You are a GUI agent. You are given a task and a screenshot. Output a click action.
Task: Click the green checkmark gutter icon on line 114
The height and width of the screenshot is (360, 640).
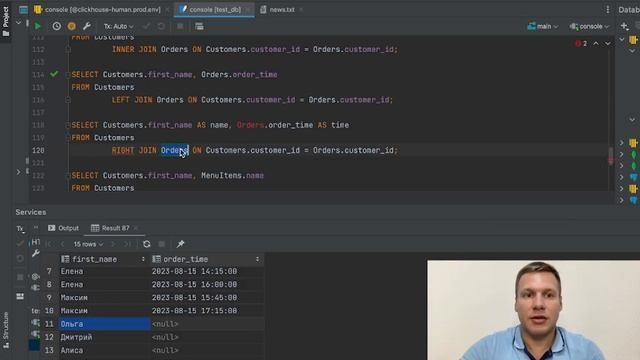click(54, 74)
